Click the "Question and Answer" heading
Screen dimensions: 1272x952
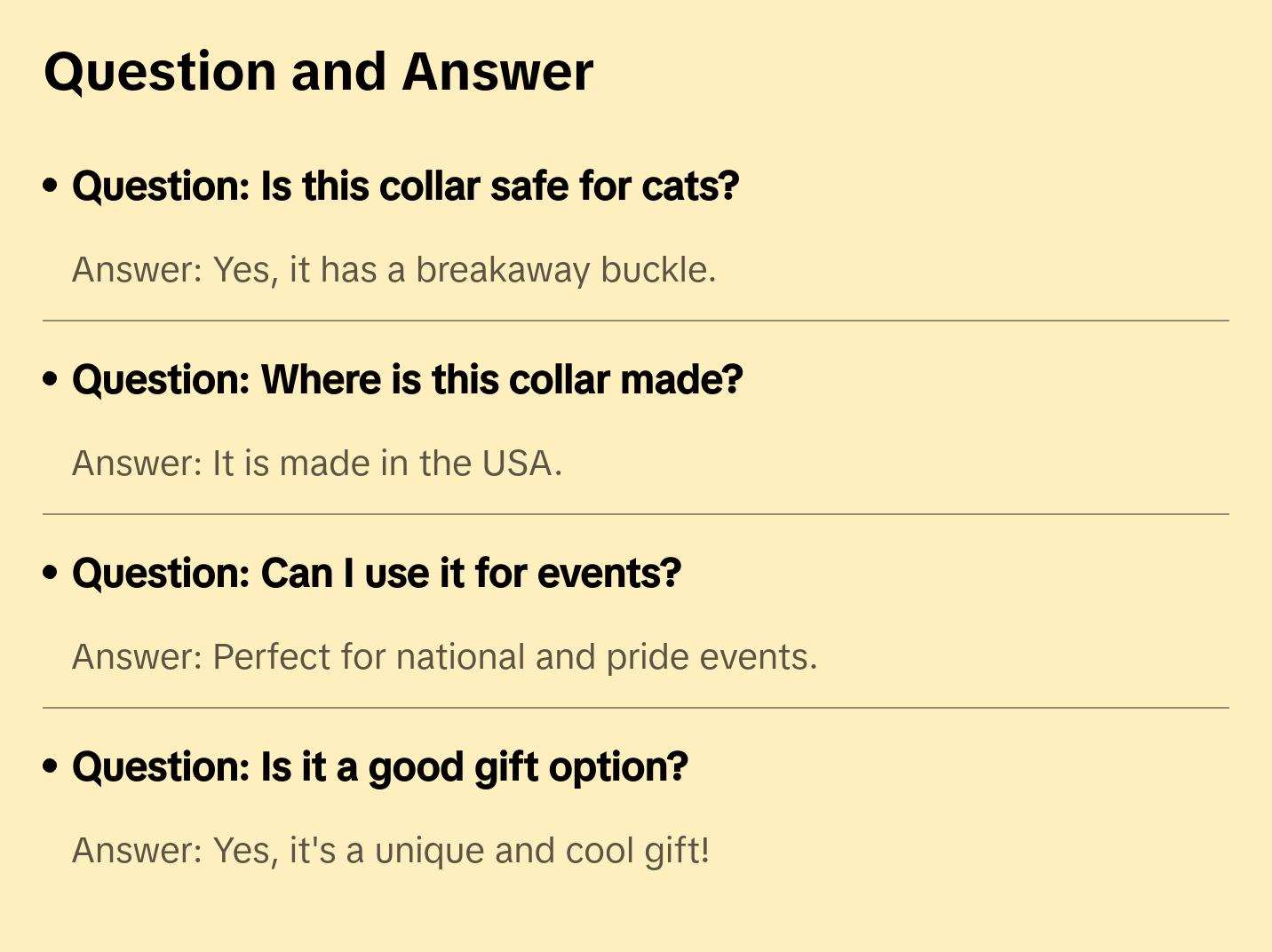coord(318,72)
